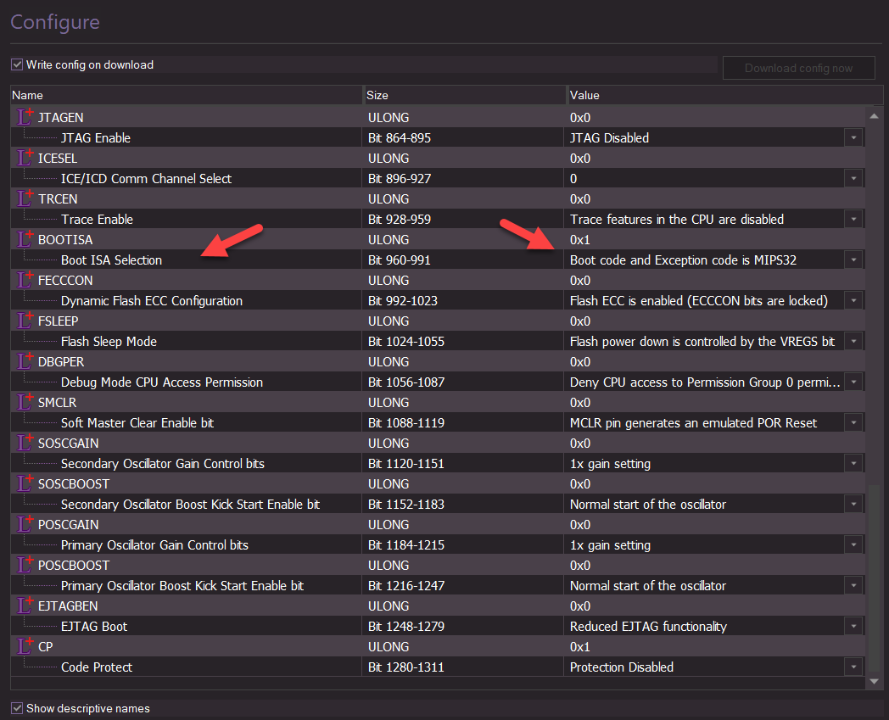Expand the Code Protect value dropdown
This screenshot has width=889, height=720.
[x=853, y=667]
